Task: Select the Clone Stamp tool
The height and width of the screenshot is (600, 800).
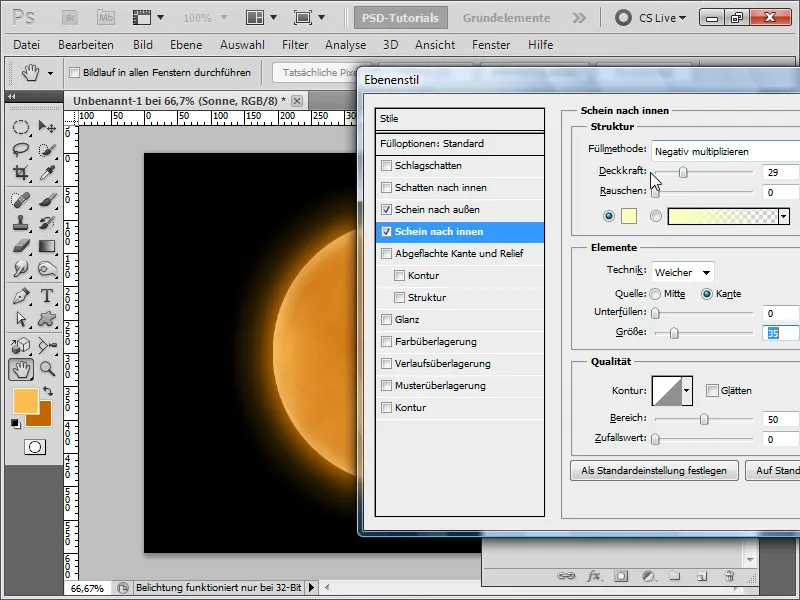Action: pos(20,223)
